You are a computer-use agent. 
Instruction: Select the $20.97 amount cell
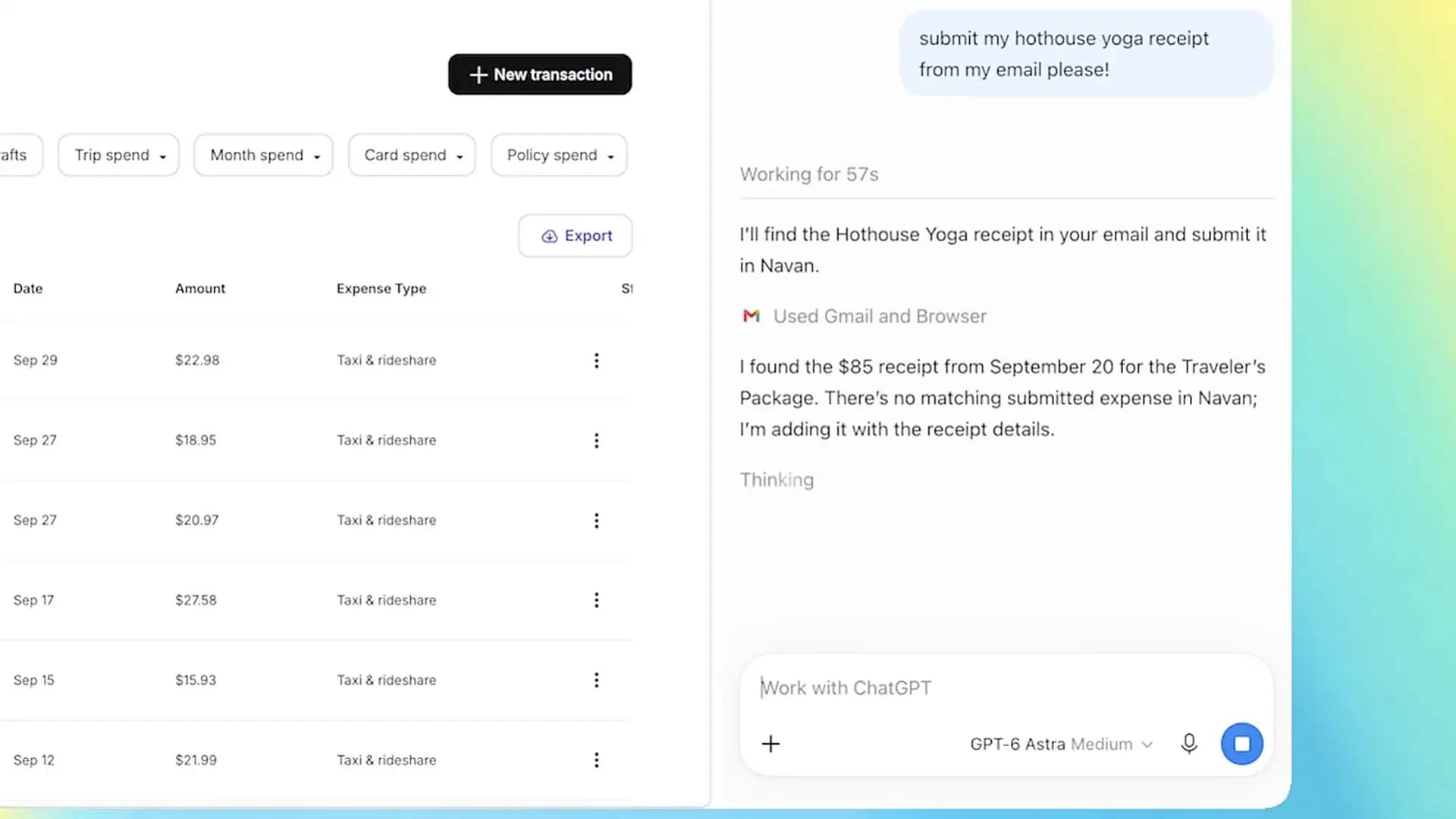(x=196, y=520)
